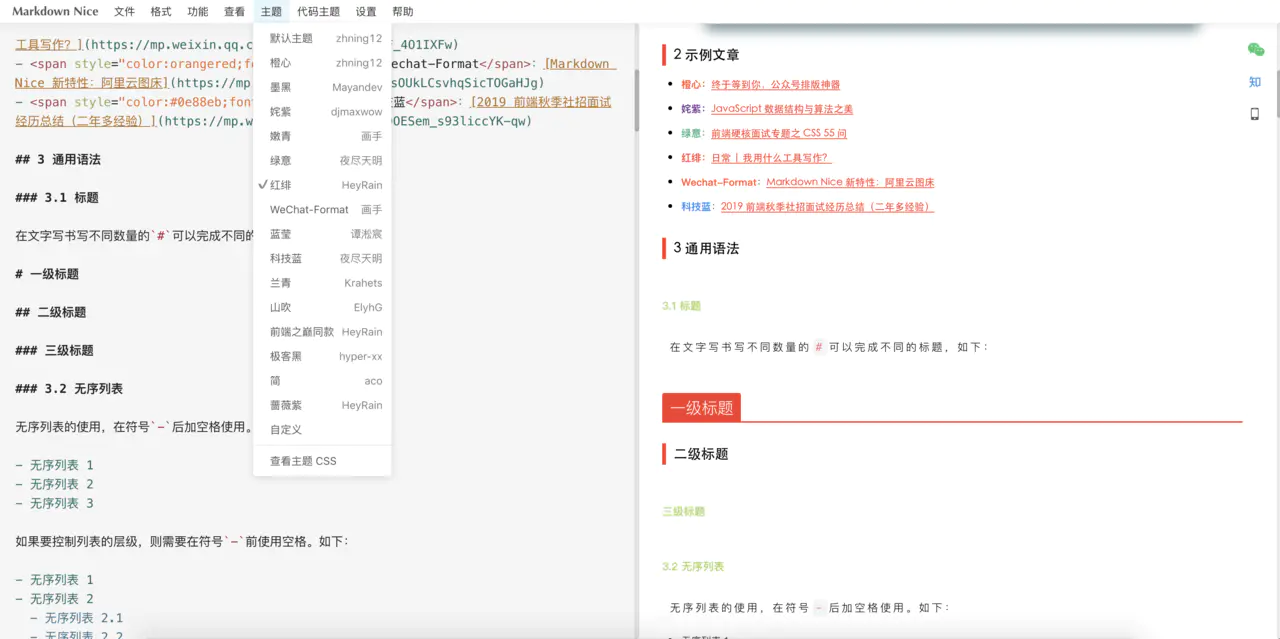
Task: Select the 科技蓝 theme in menu
Action: pyautogui.click(x=322, y=259)
